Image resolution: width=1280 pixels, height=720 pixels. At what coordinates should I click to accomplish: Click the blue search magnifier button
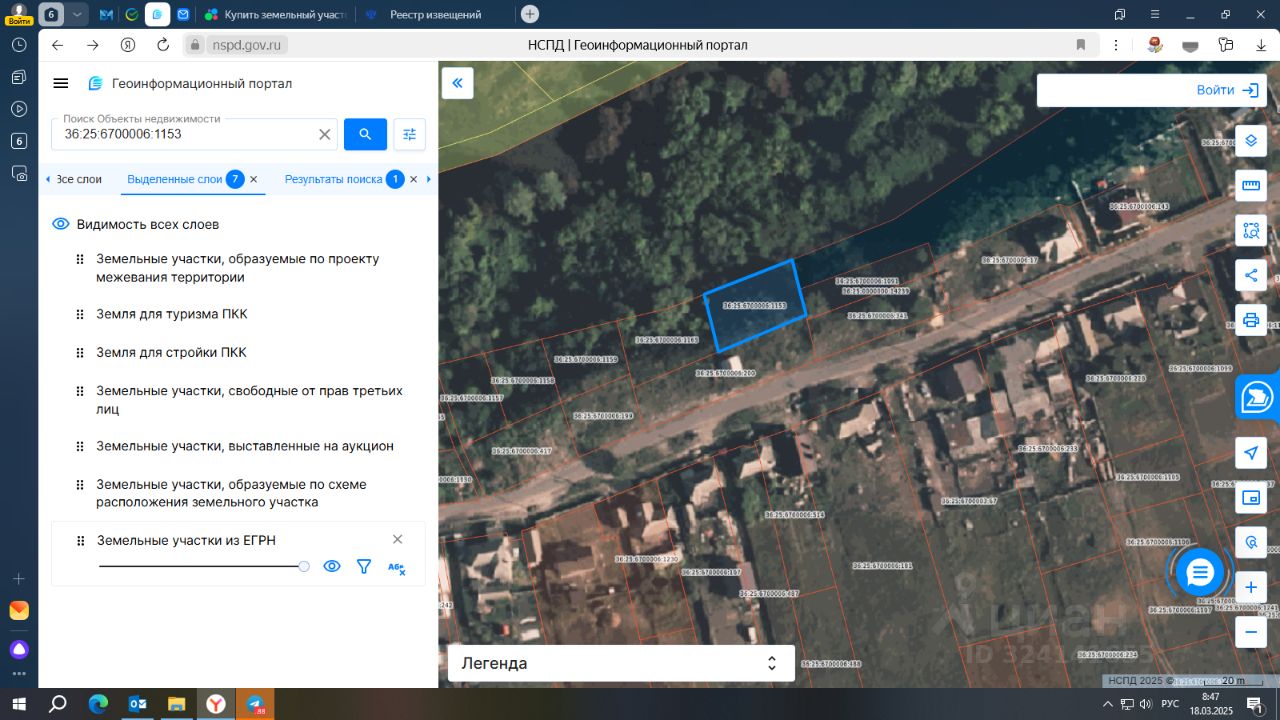[x=365, y=134]
